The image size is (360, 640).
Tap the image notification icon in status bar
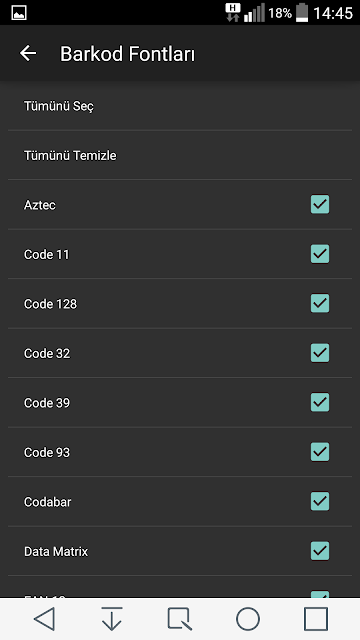(19, 13)
